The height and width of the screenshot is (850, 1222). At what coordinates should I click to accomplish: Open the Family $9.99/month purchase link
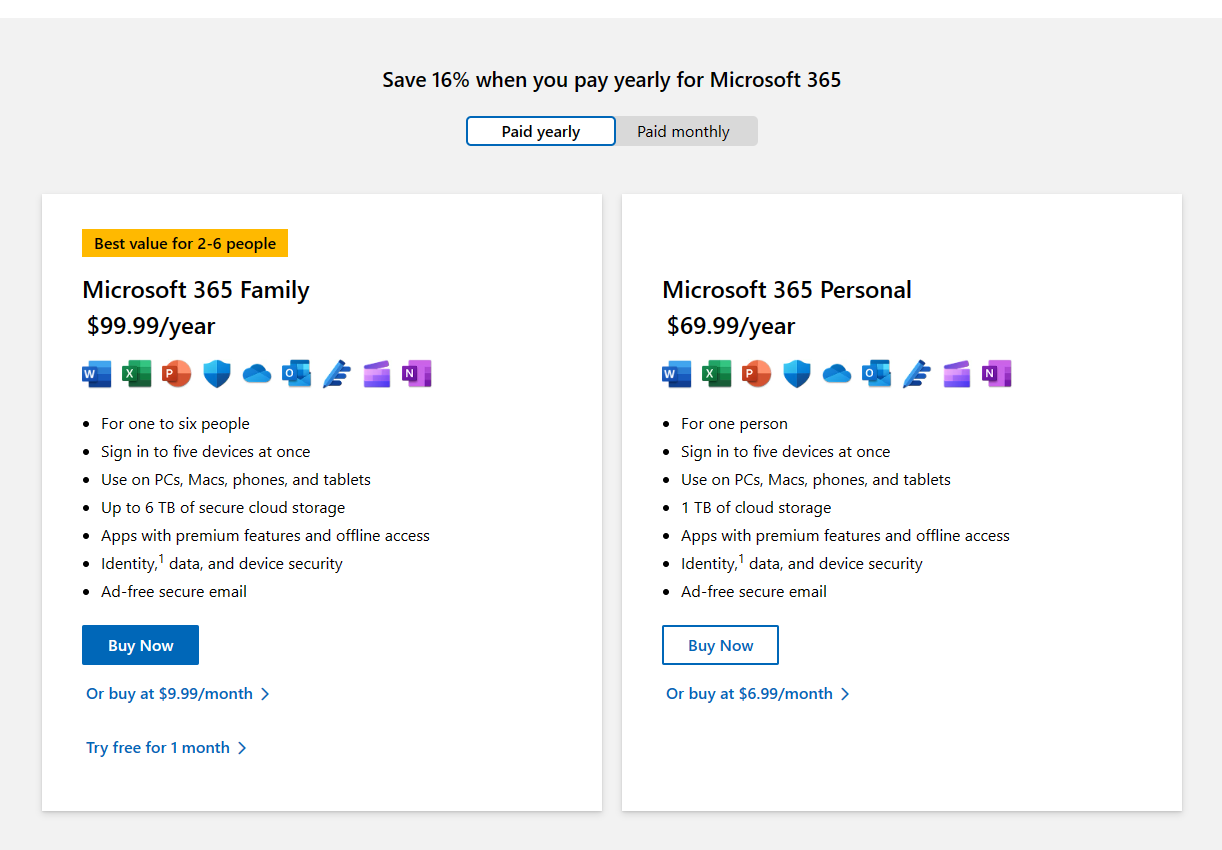tap(177, 694)
